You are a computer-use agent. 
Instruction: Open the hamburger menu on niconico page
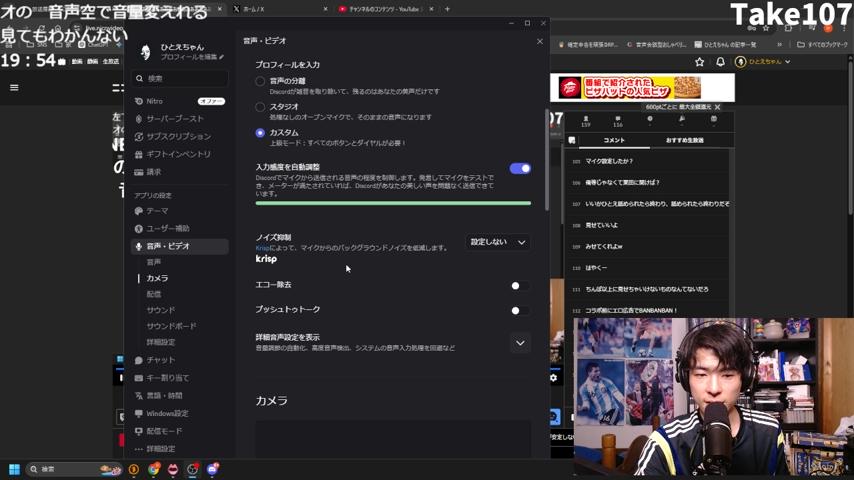click(14, 87)
